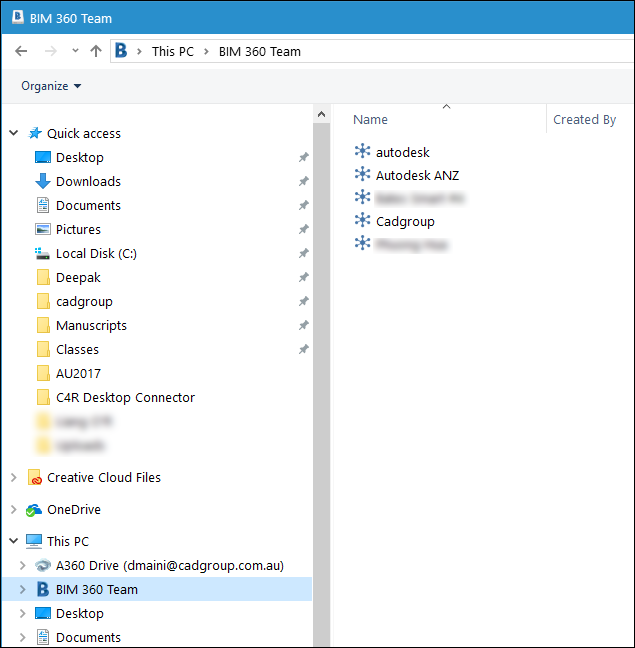Open the Organize menu

click(x=51, y=86)
